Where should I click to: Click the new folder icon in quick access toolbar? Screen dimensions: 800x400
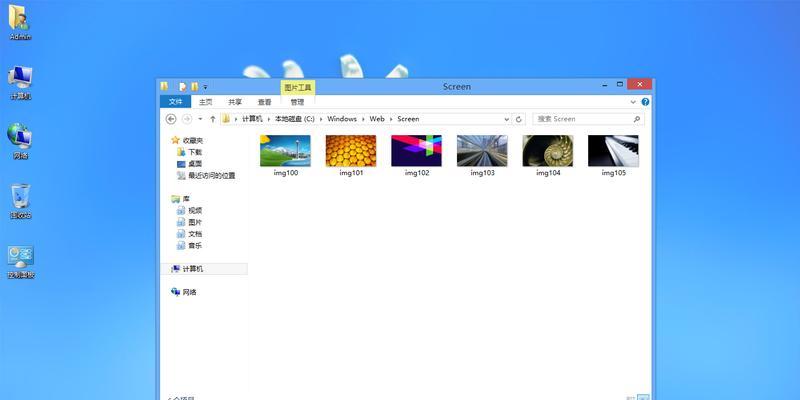point(195,87)
